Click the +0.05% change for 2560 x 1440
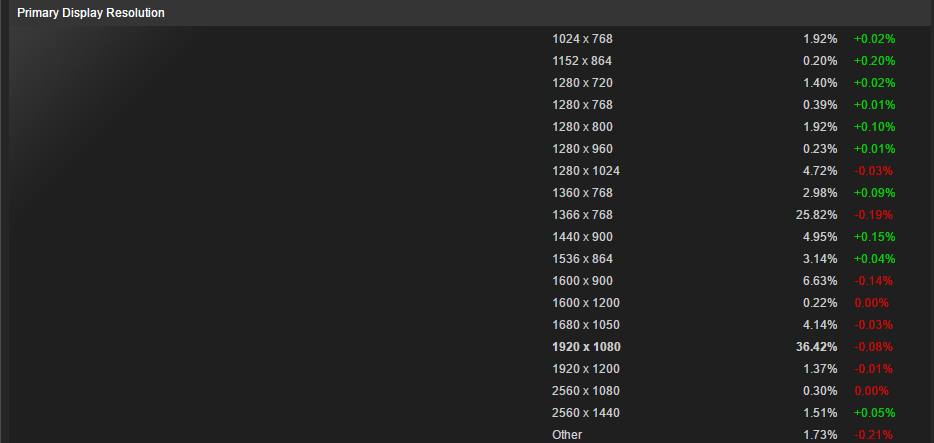The width and height of the screenshot is (934, 443). pos(874,413)
